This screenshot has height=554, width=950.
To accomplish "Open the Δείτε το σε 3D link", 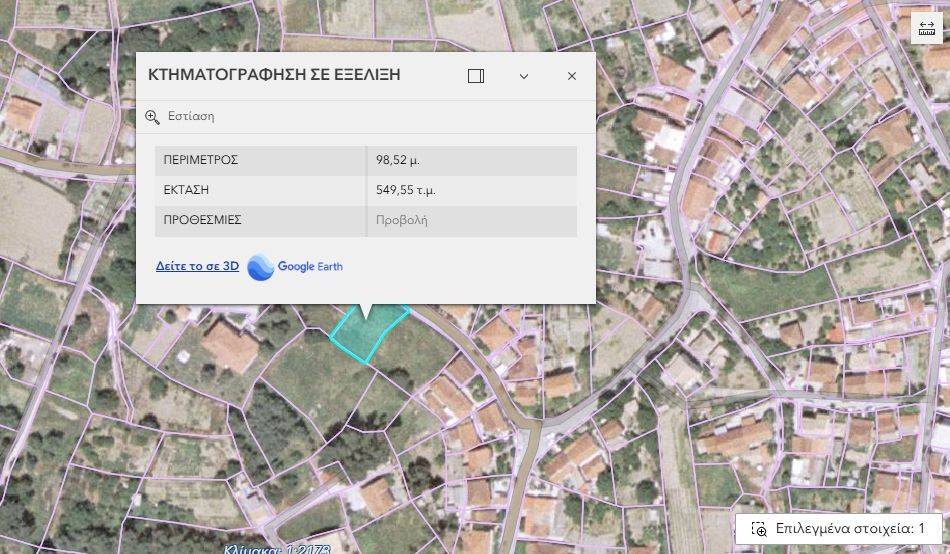I will pyautogui.click(x=197, y=266).
